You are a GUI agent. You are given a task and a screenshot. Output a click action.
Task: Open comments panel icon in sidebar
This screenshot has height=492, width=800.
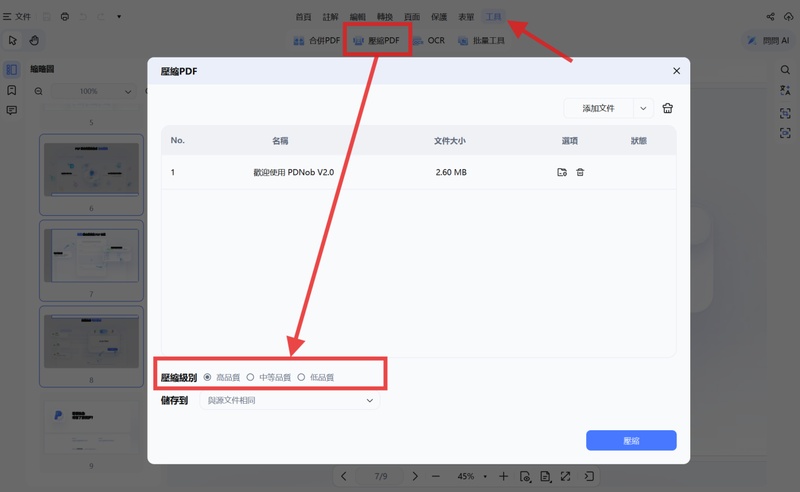[12, 110]
